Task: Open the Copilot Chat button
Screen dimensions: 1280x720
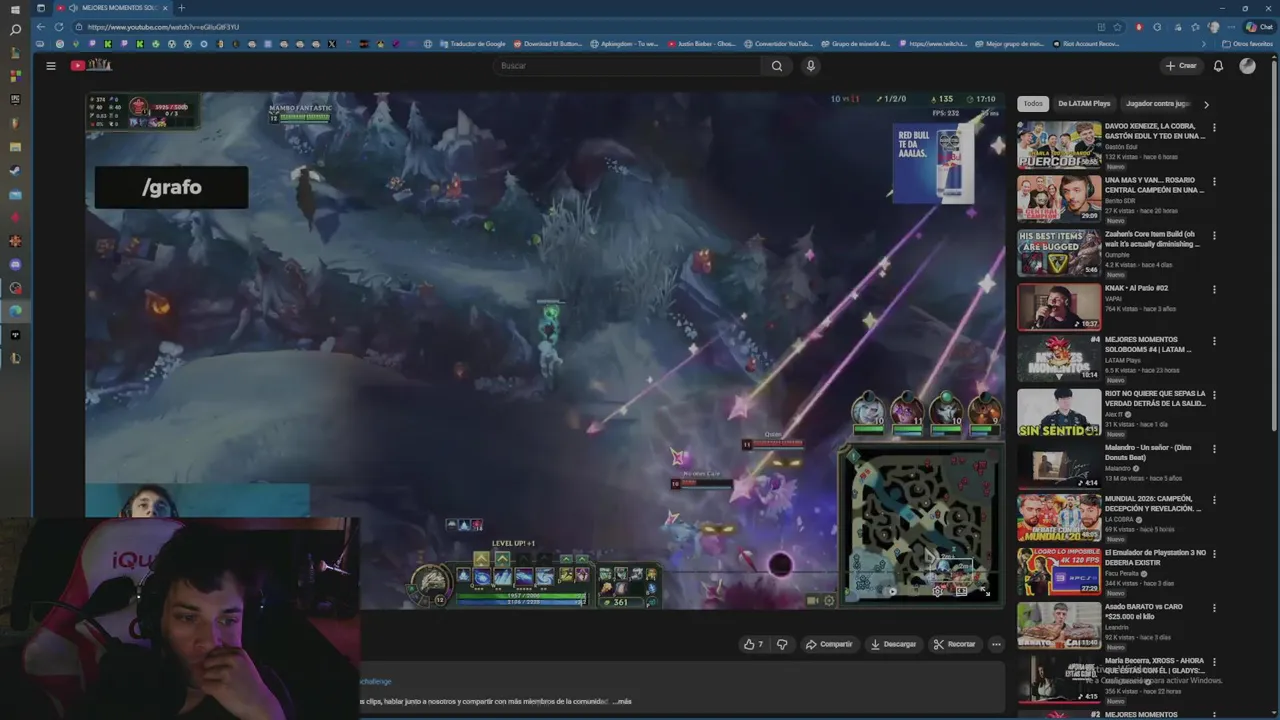Action: [x=1259, y=27]
